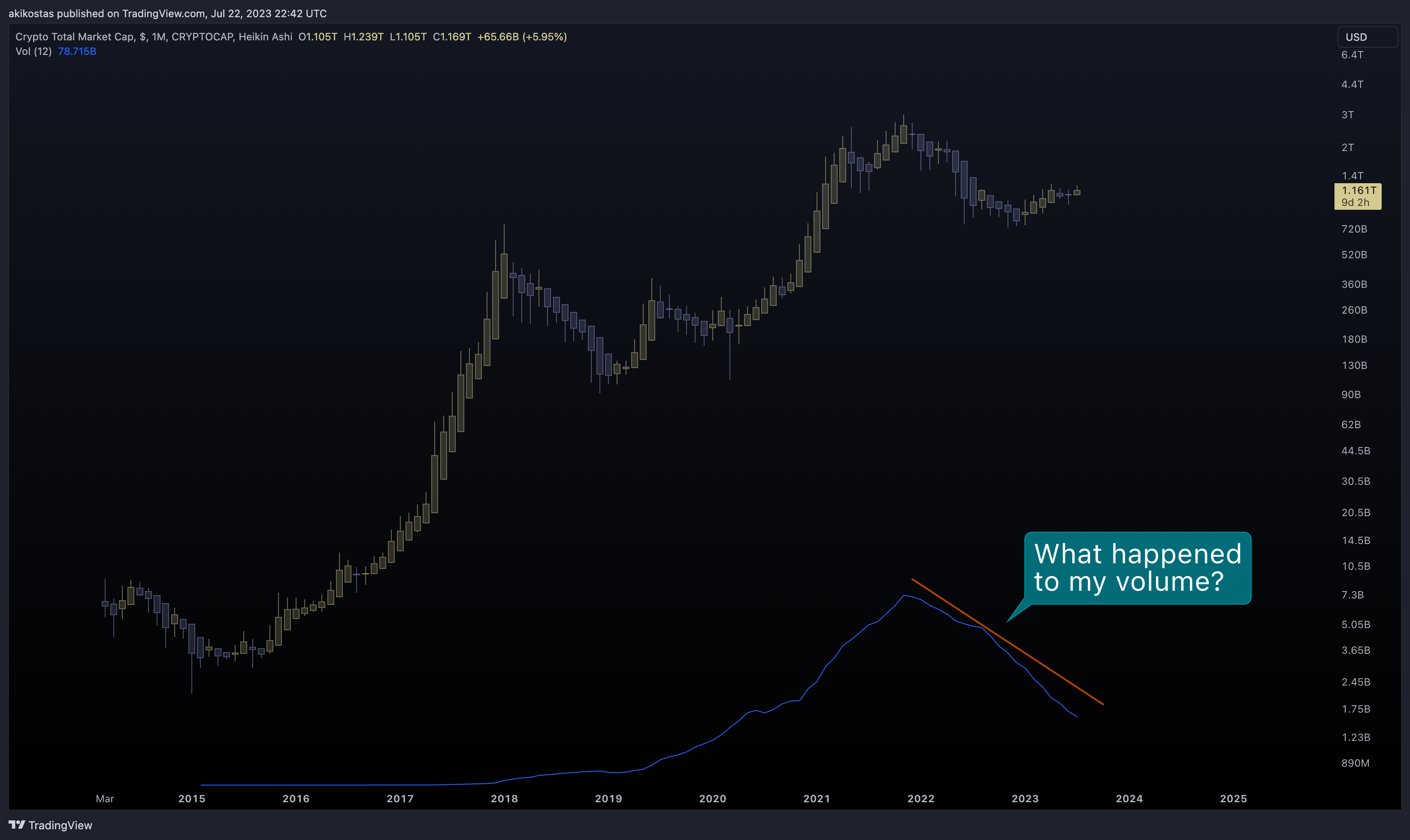Click the low value L1.105T
Viewport: 1410px width, 840px height.
[x=408, y=37]
